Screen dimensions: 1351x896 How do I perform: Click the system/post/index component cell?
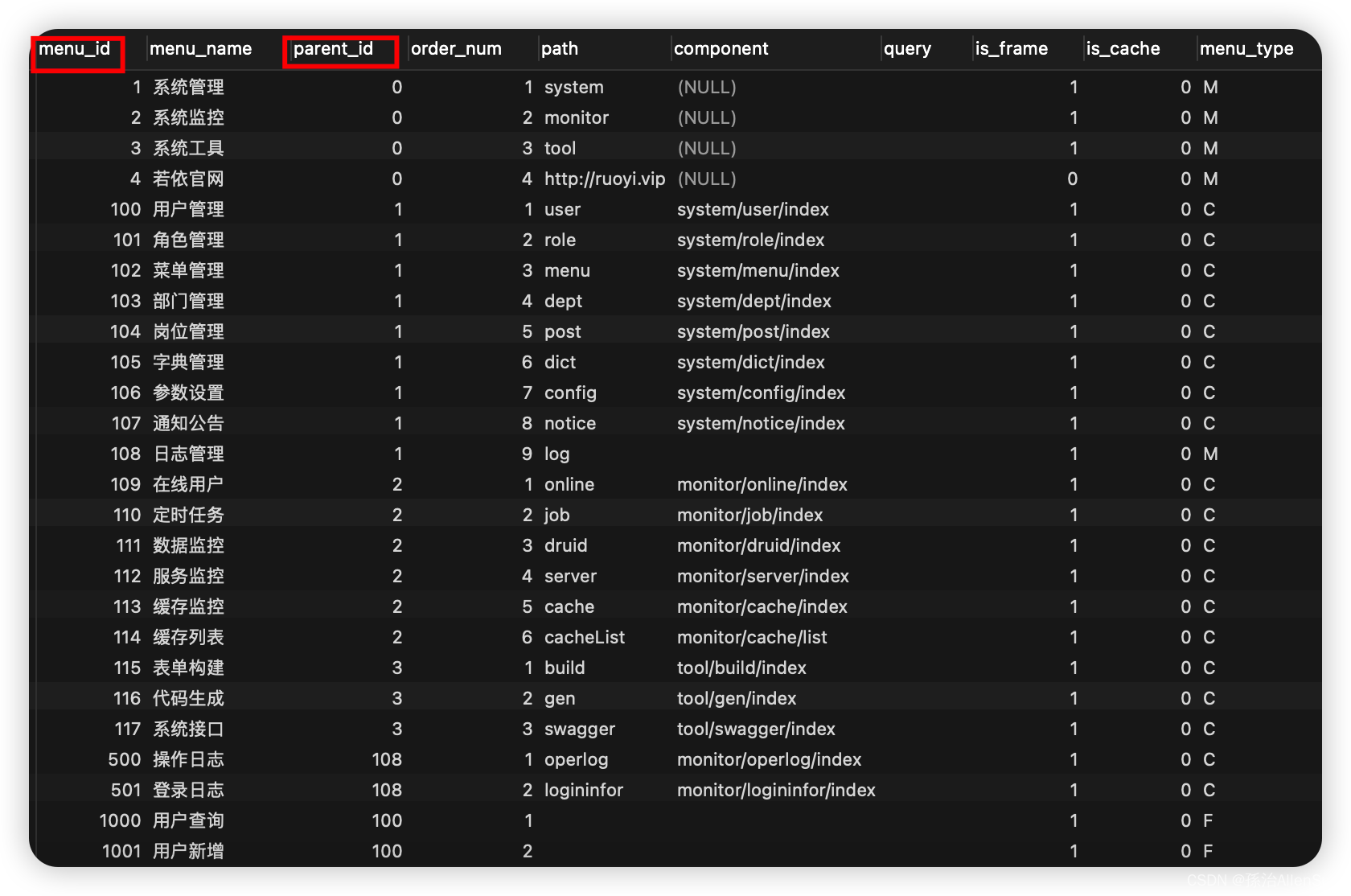[754, 331]
